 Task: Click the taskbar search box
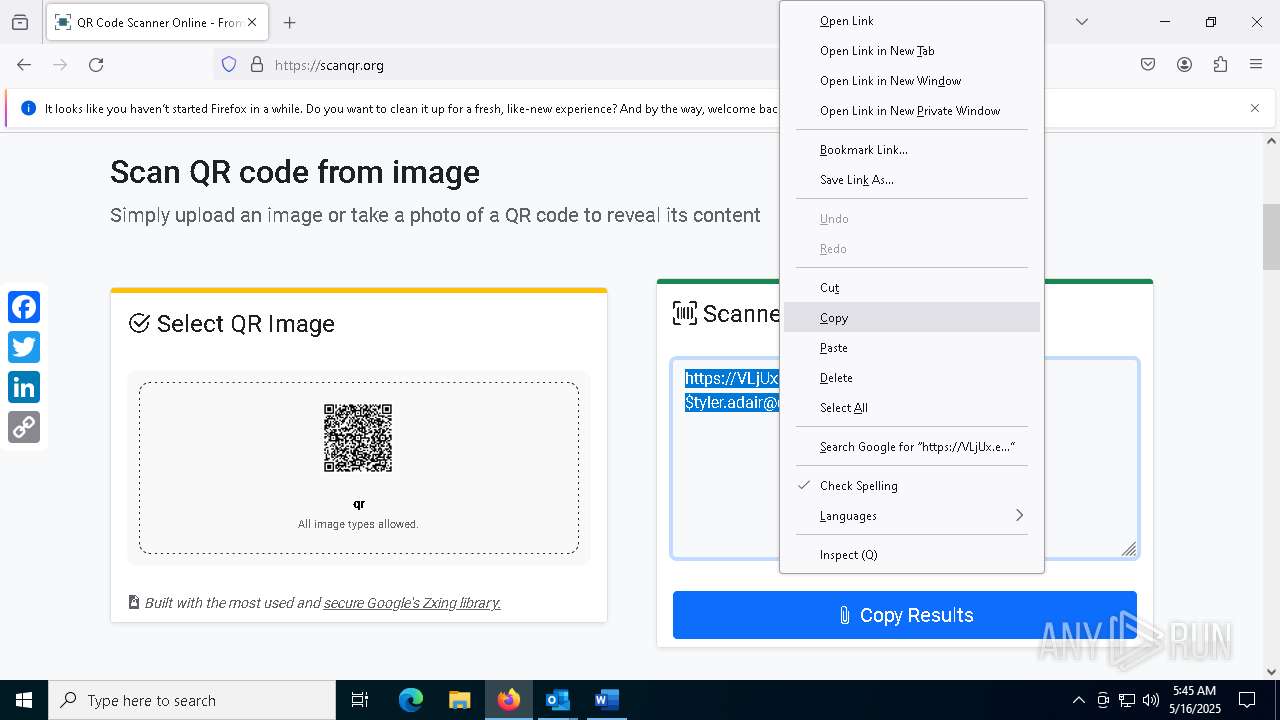[192, 700]
